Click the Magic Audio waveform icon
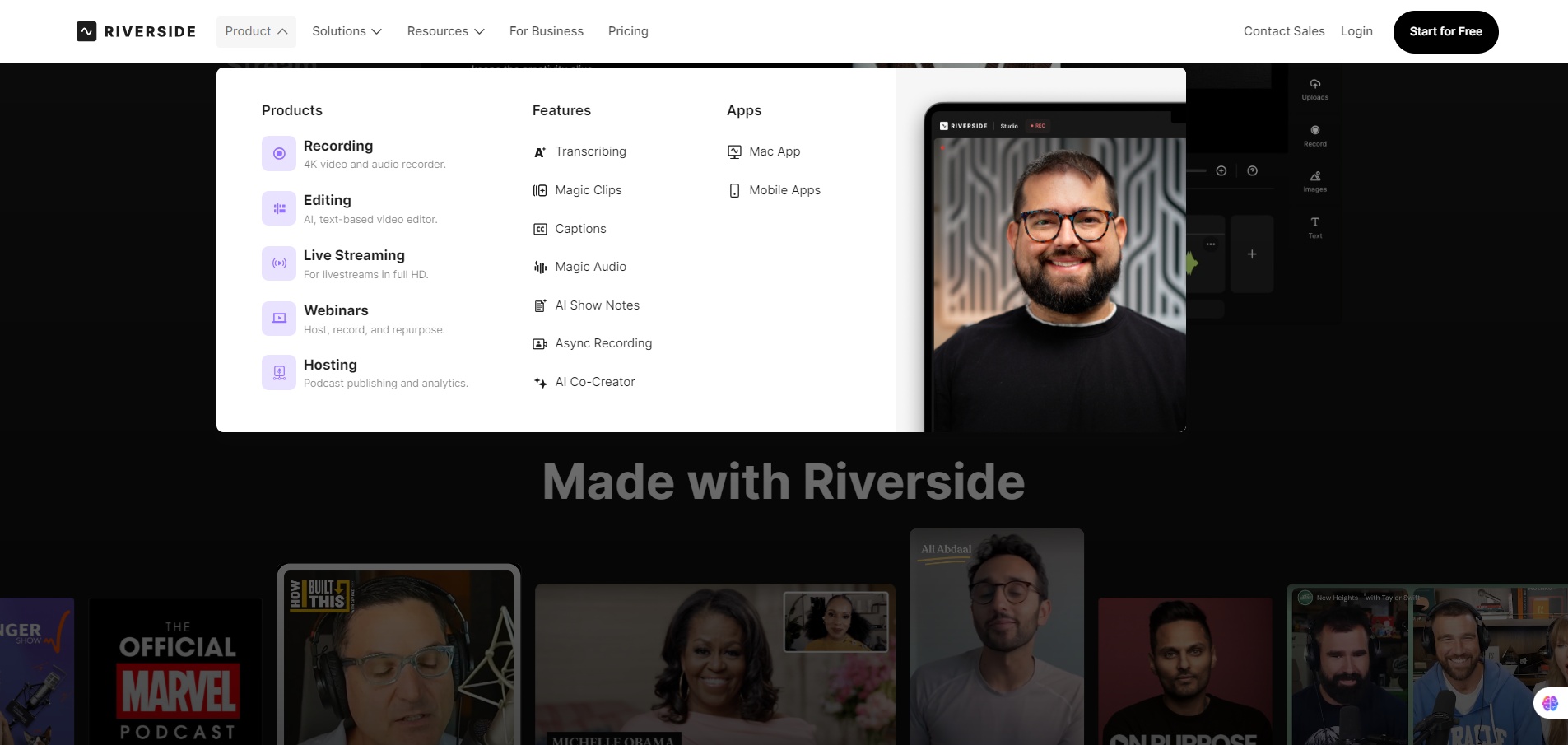This screenshot has height=745, width=1568. [540, 267]
